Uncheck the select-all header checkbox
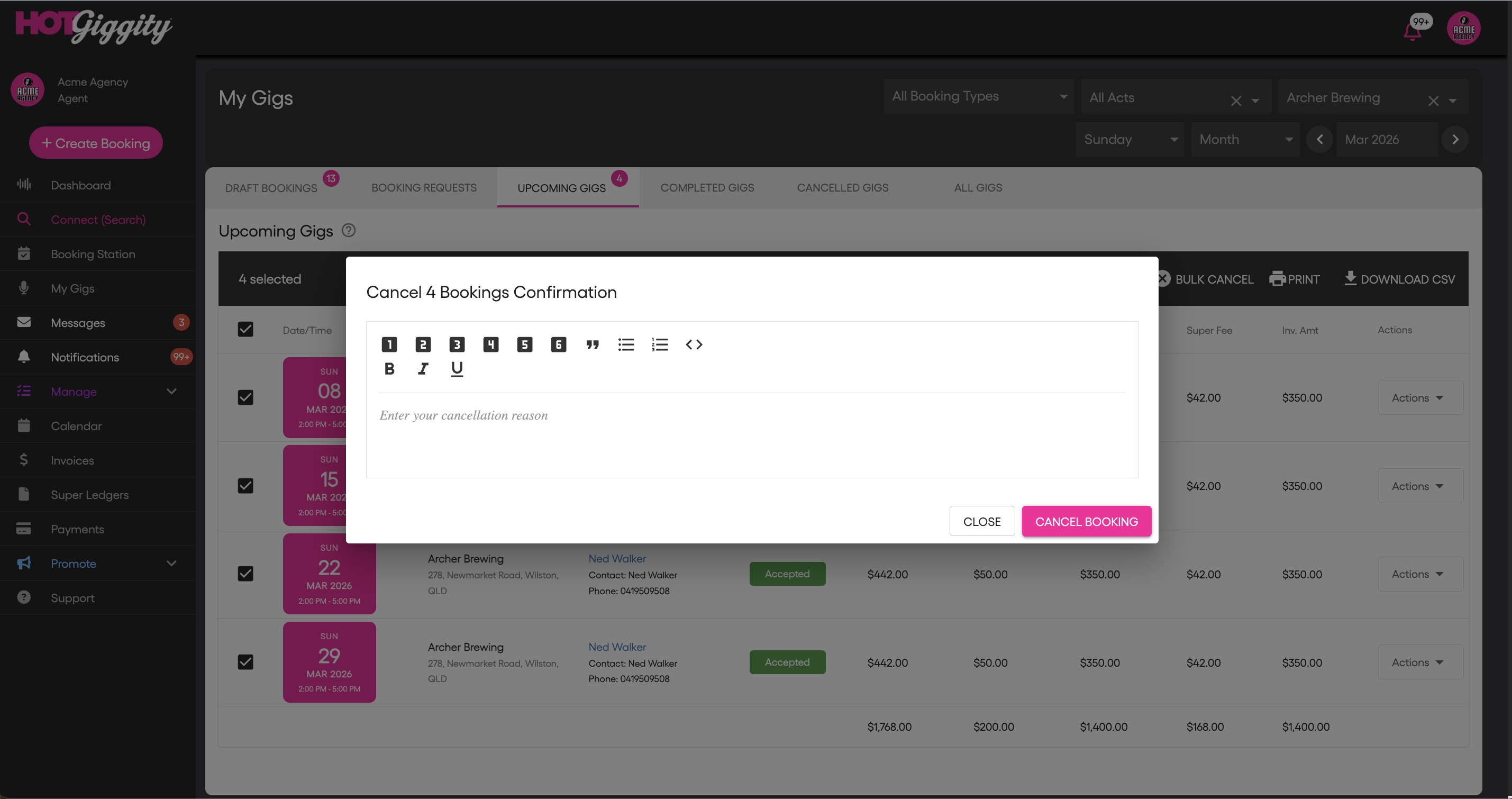 [x=245, y=329]
